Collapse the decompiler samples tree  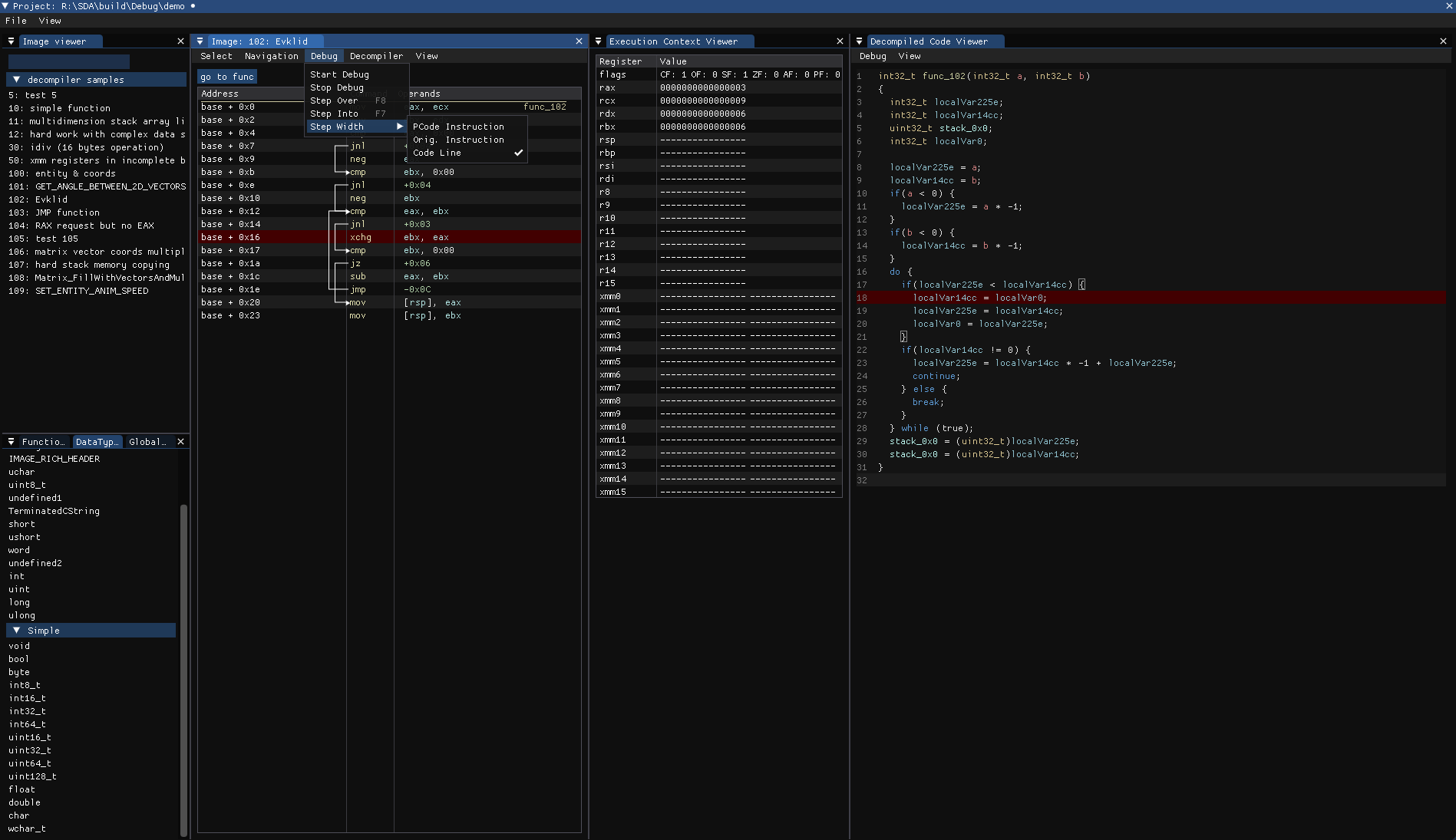(16, 80)
